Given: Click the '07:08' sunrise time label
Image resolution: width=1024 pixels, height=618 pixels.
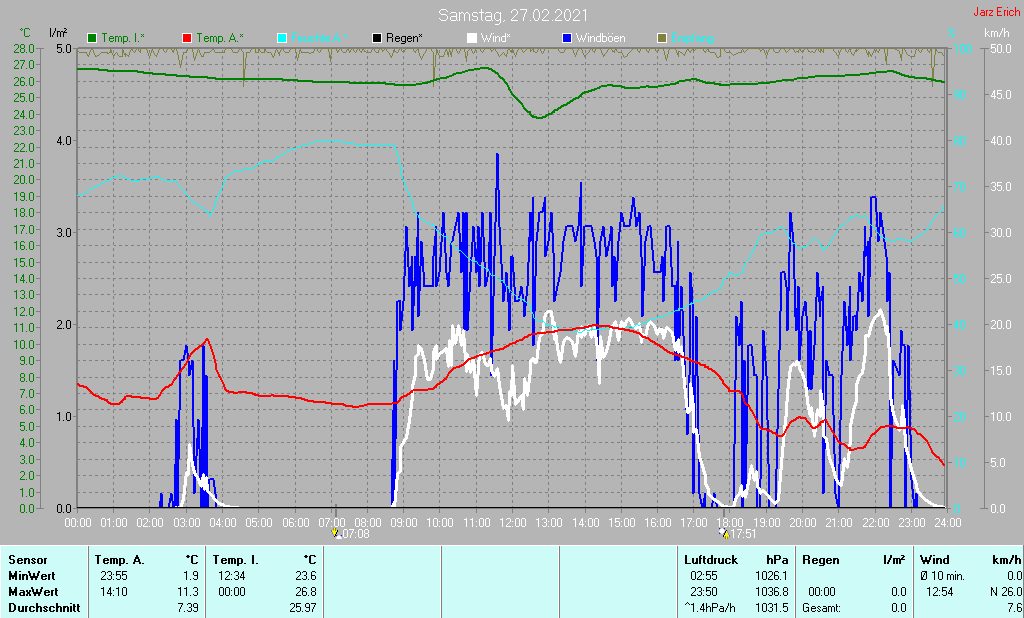Looking at the screenshot, I should (356, 534).
